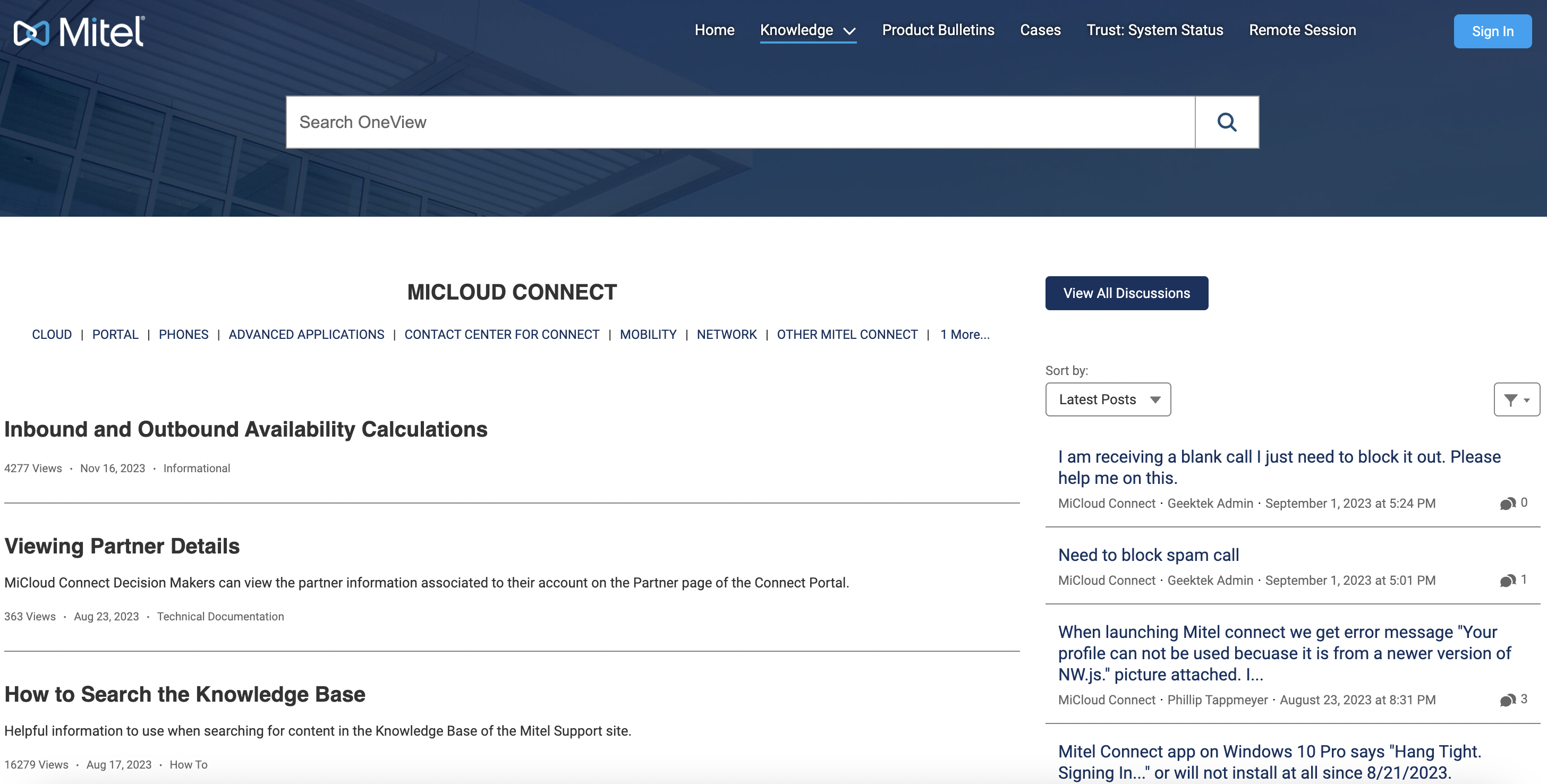Viewport: 1547px width, 784px height.
Task: Select the CLOUD category link
Action: [x=52, y=335]
